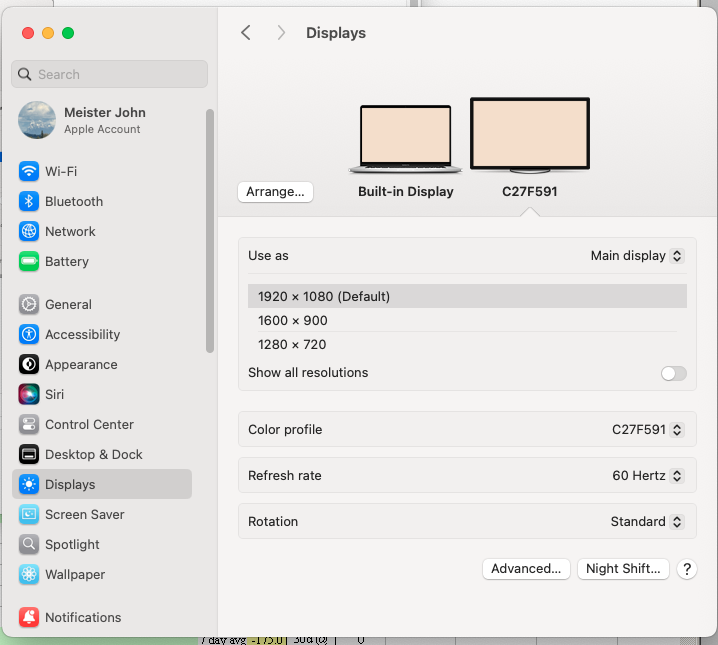The image size is (718, 645).
Task: Open the Color profile C27F591 dropdown
Action: point(647,430)
